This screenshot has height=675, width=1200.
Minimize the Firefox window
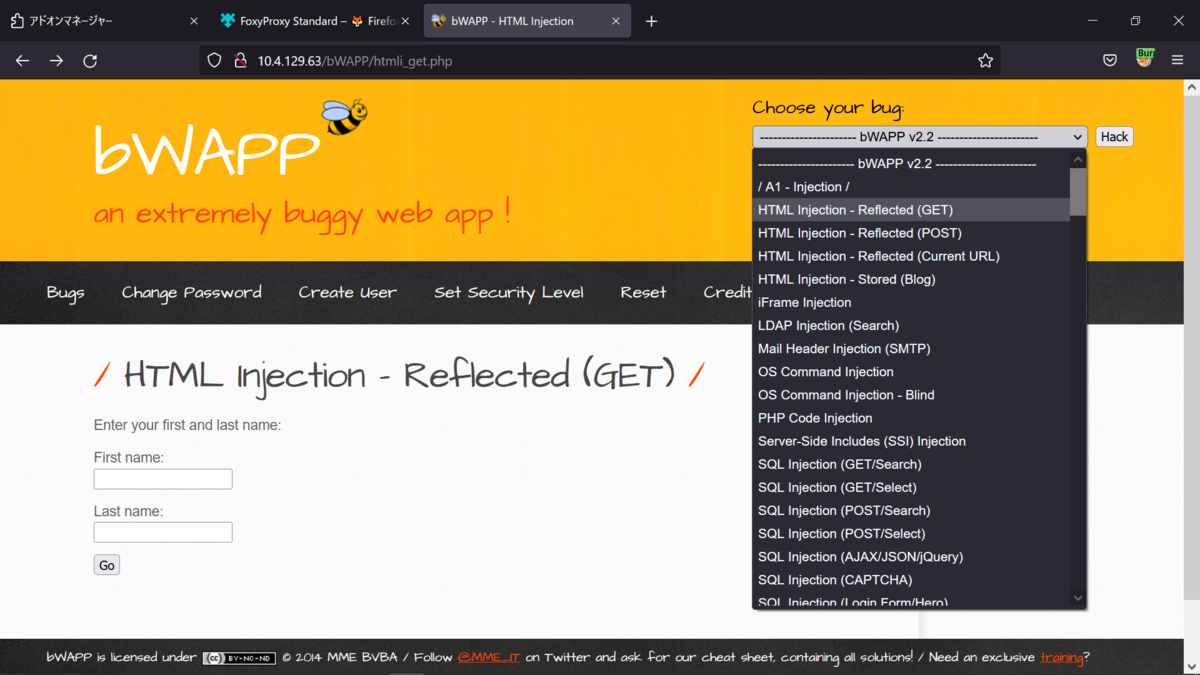[1092, 21]
